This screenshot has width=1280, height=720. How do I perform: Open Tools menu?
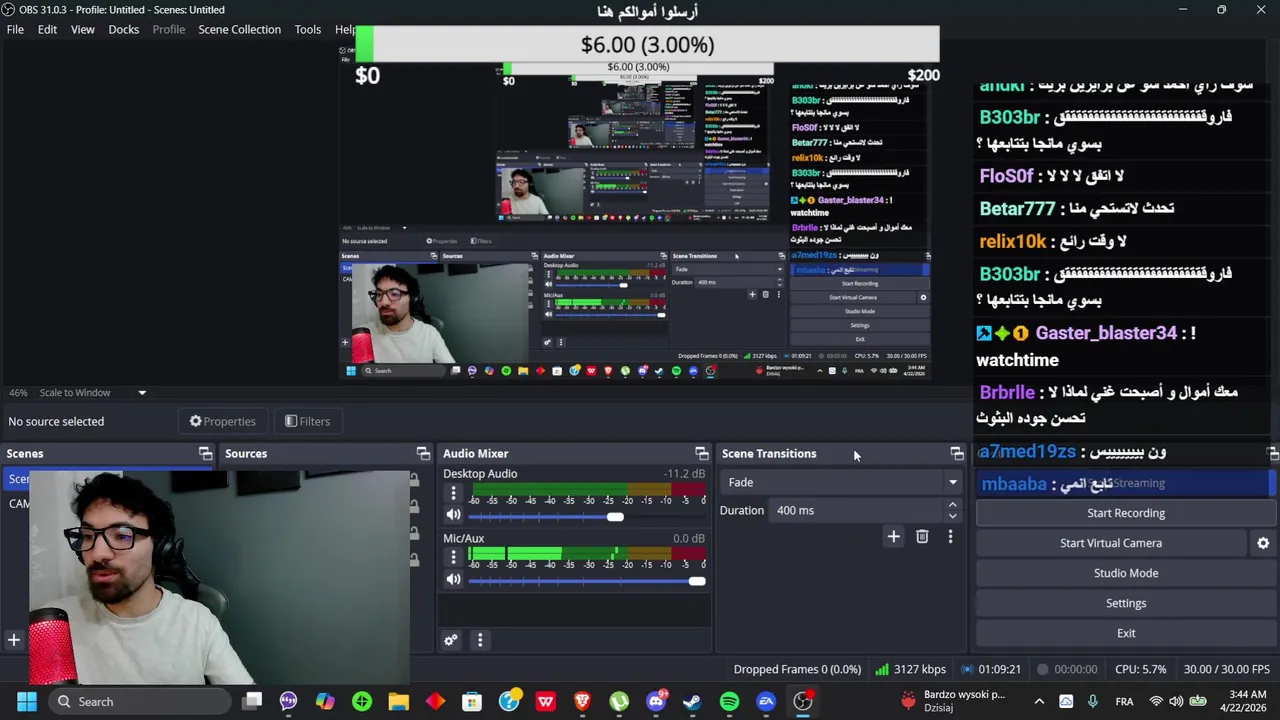tap(308, 29)
